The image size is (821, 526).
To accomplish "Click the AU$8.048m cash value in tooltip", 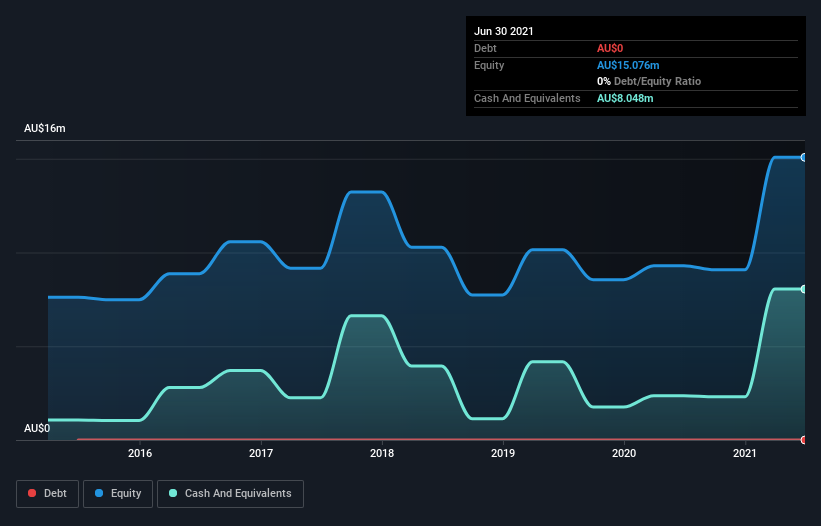I will coord(625,98).
